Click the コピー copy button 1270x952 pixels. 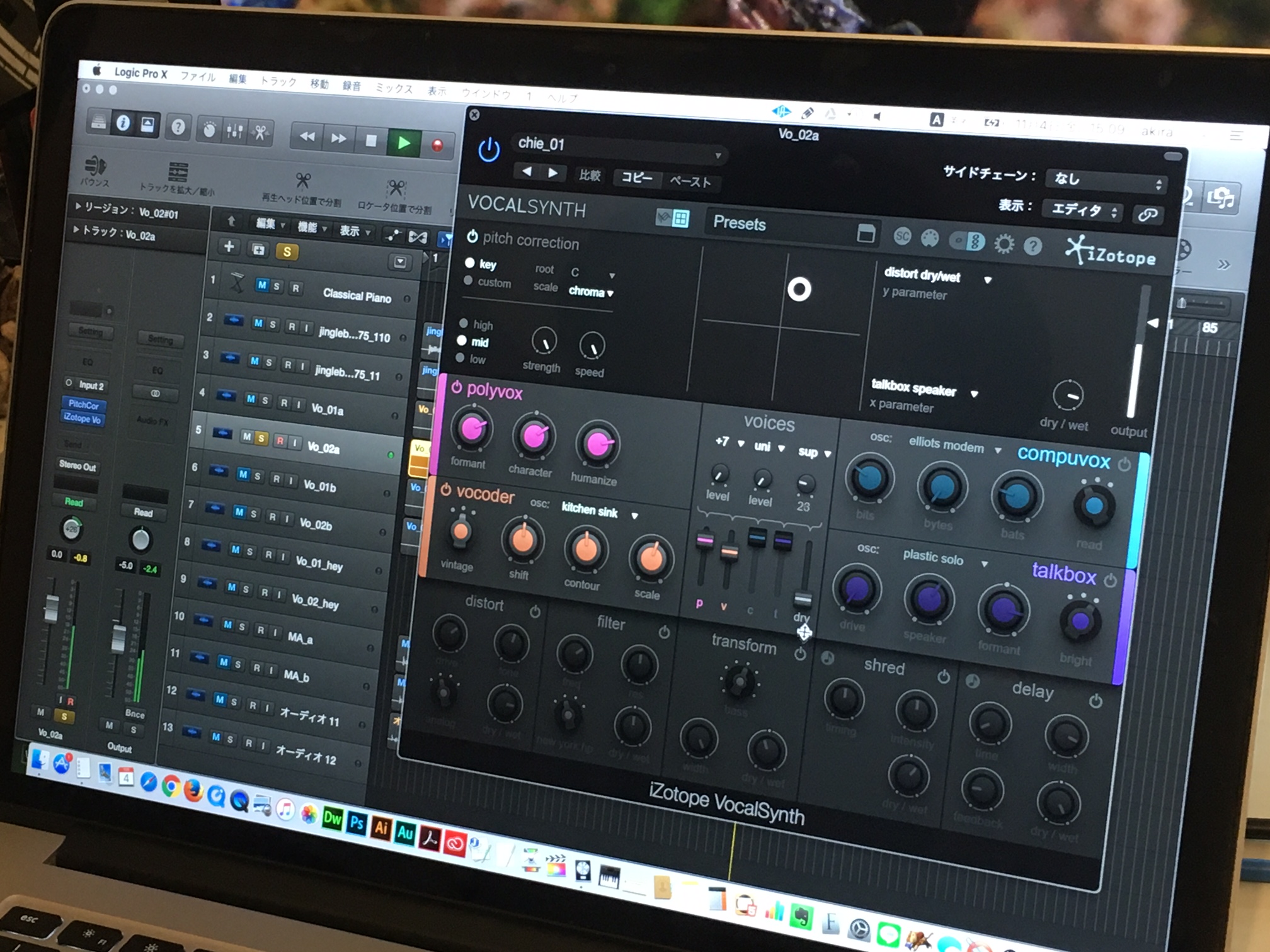[x=637, y=178]
